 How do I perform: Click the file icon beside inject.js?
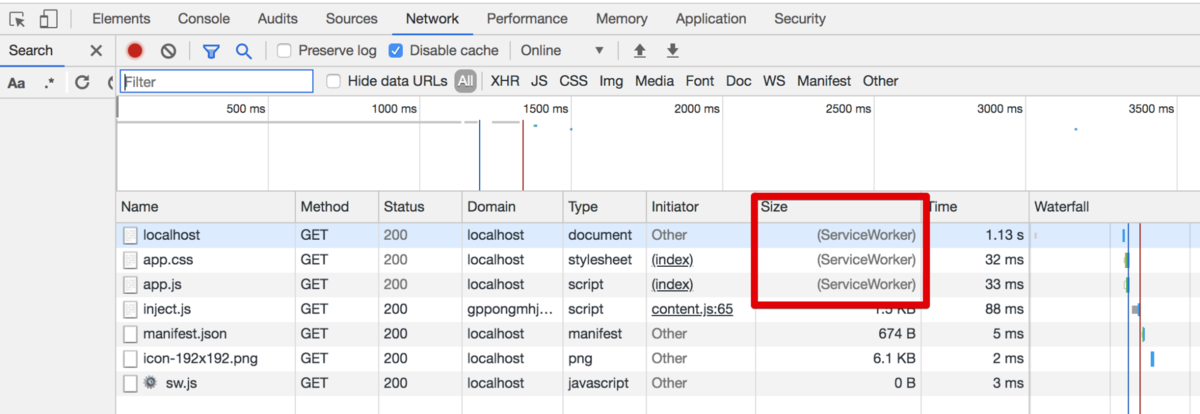pyautogui.click(x=130, y=309)
